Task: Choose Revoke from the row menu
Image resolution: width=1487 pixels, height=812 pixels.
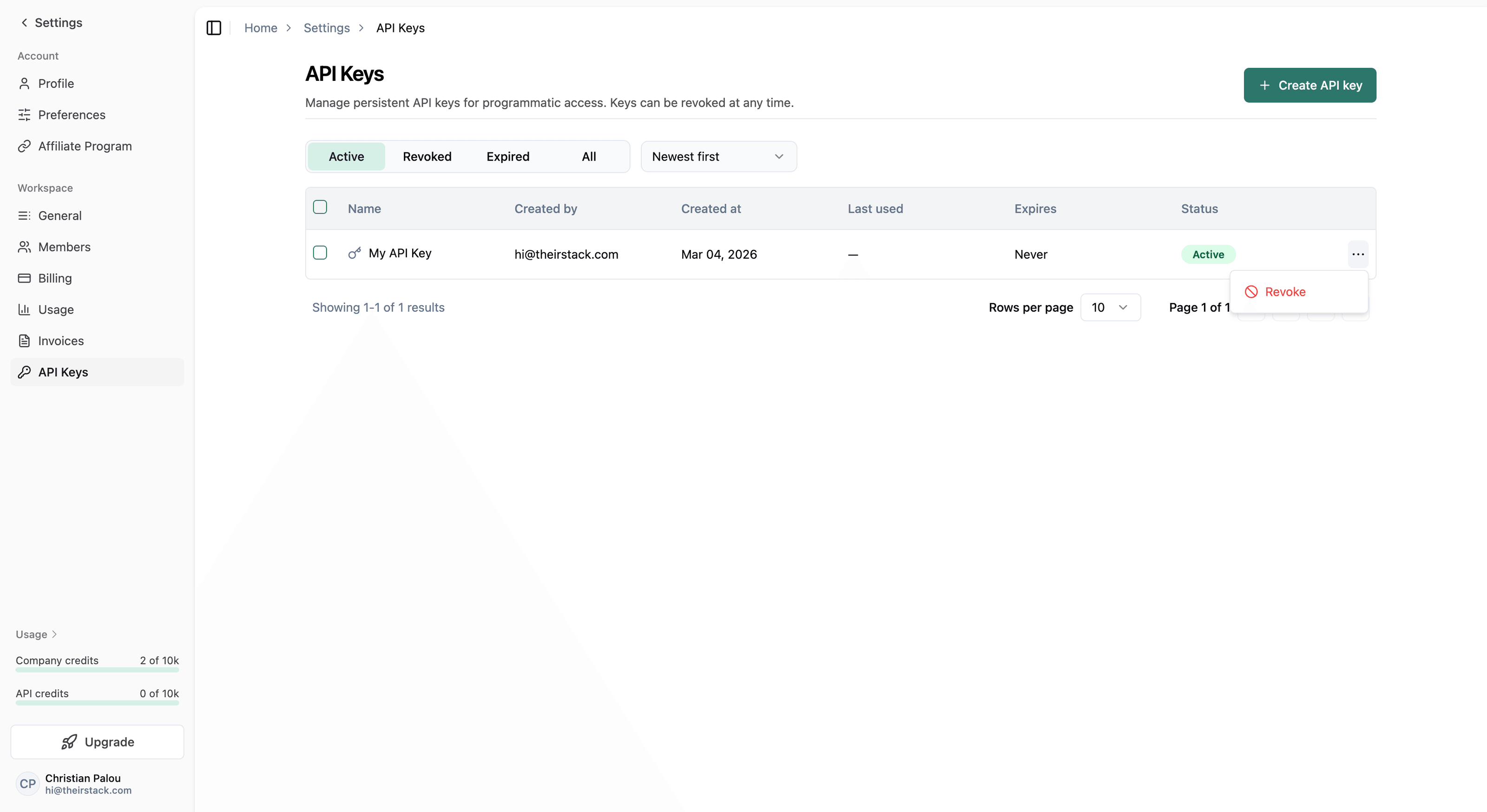Action: pos(1284,292)
